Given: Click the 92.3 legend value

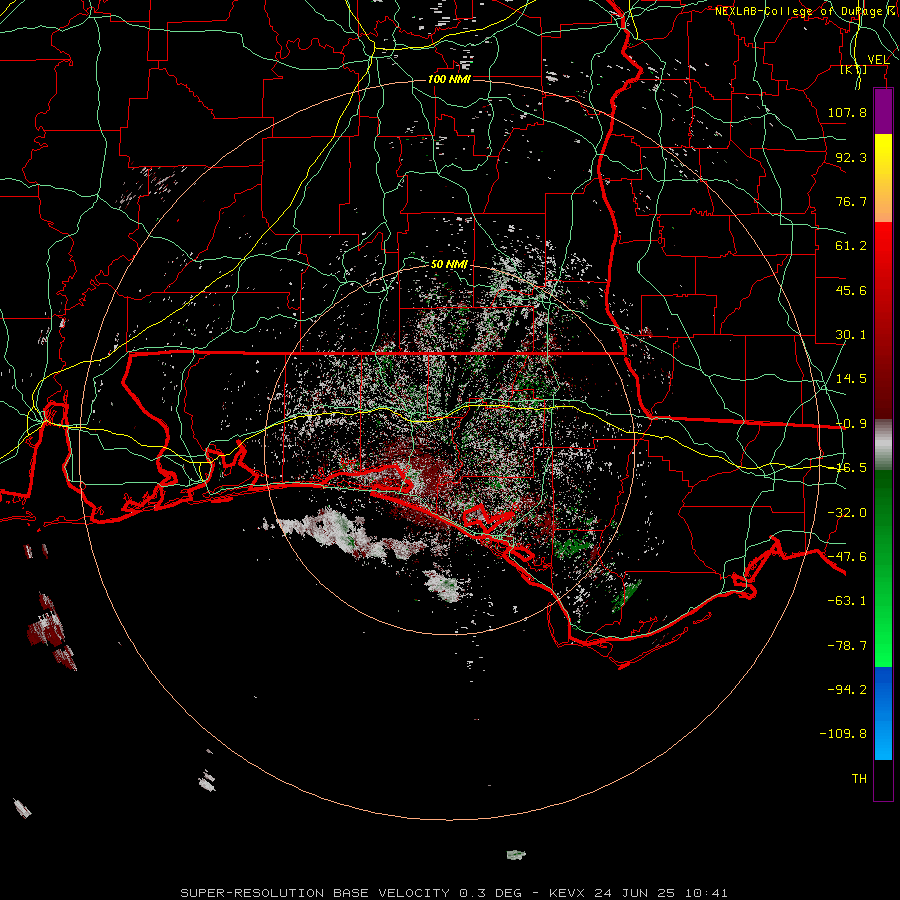Looking at the screenshot, I should (851, 157).
